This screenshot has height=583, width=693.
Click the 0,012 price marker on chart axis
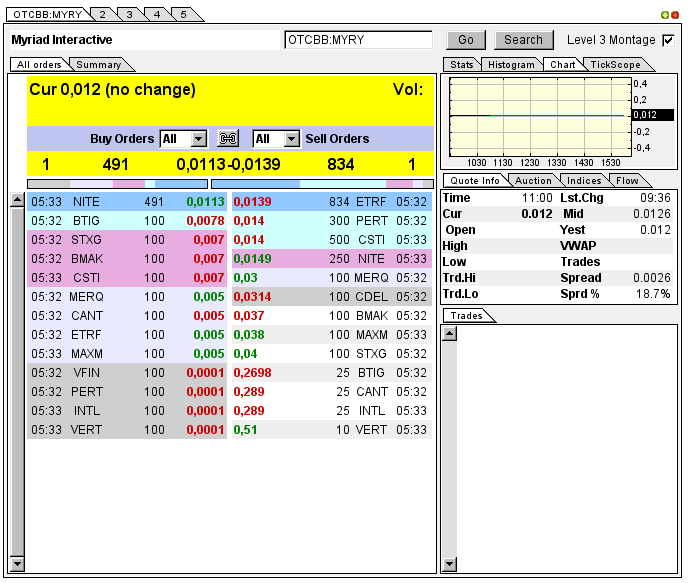pos(653,115)
